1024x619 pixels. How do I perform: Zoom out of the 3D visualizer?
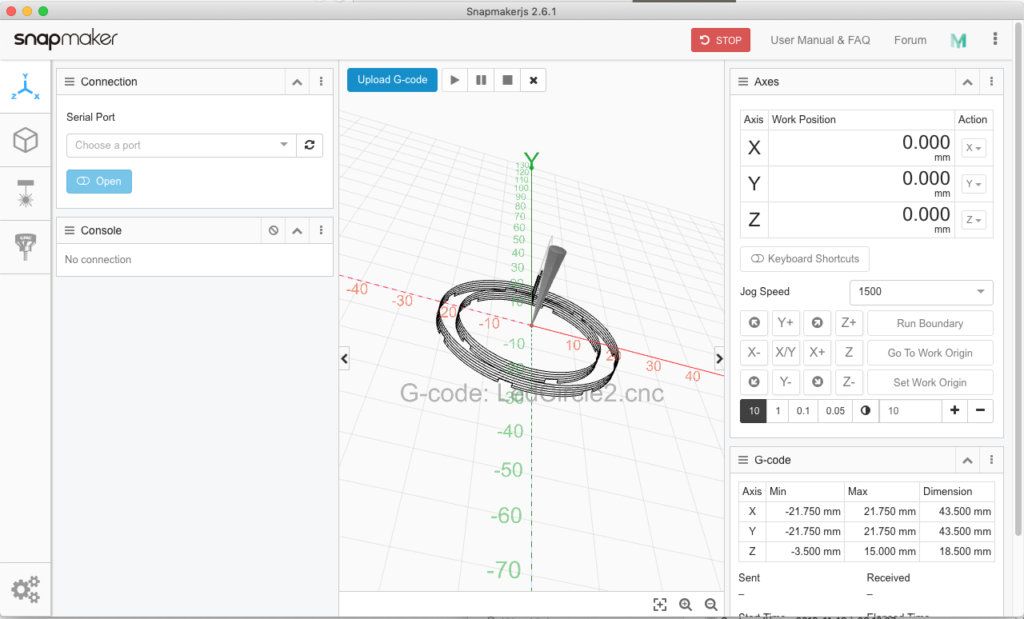pos(711,605)
